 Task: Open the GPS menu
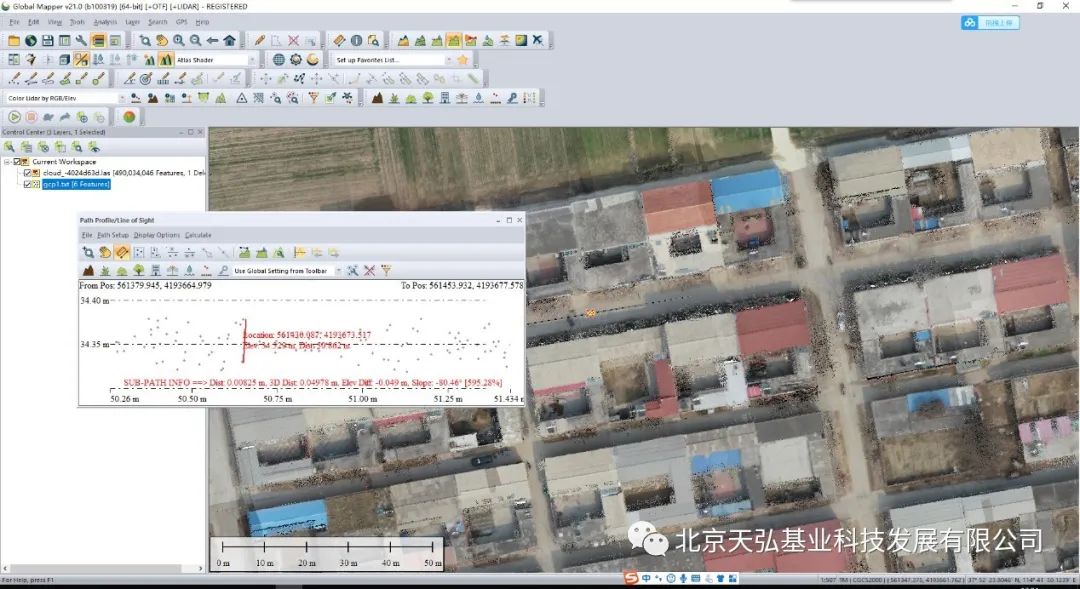tap(182, 22)
